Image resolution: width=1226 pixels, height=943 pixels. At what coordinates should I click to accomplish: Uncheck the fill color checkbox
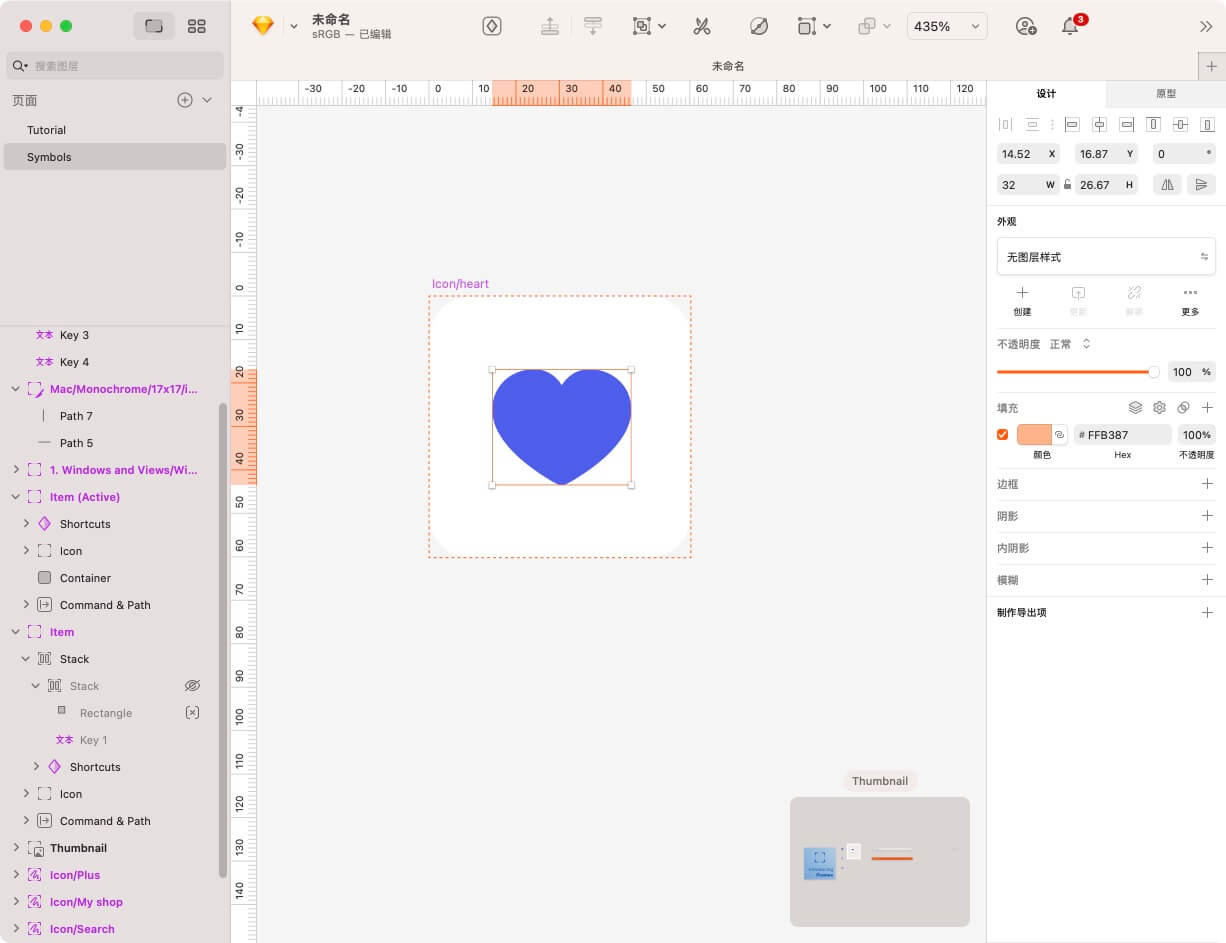click(x=1002, y=435)
